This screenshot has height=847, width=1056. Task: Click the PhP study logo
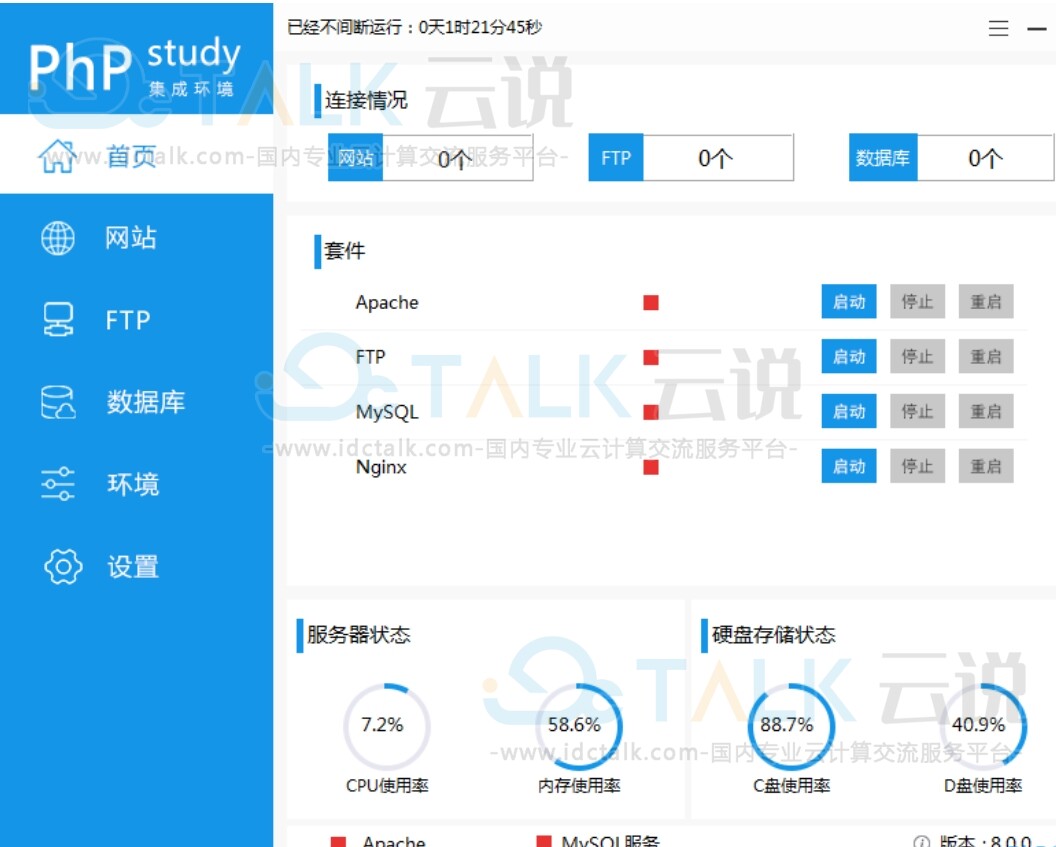[x=135, y=65]
